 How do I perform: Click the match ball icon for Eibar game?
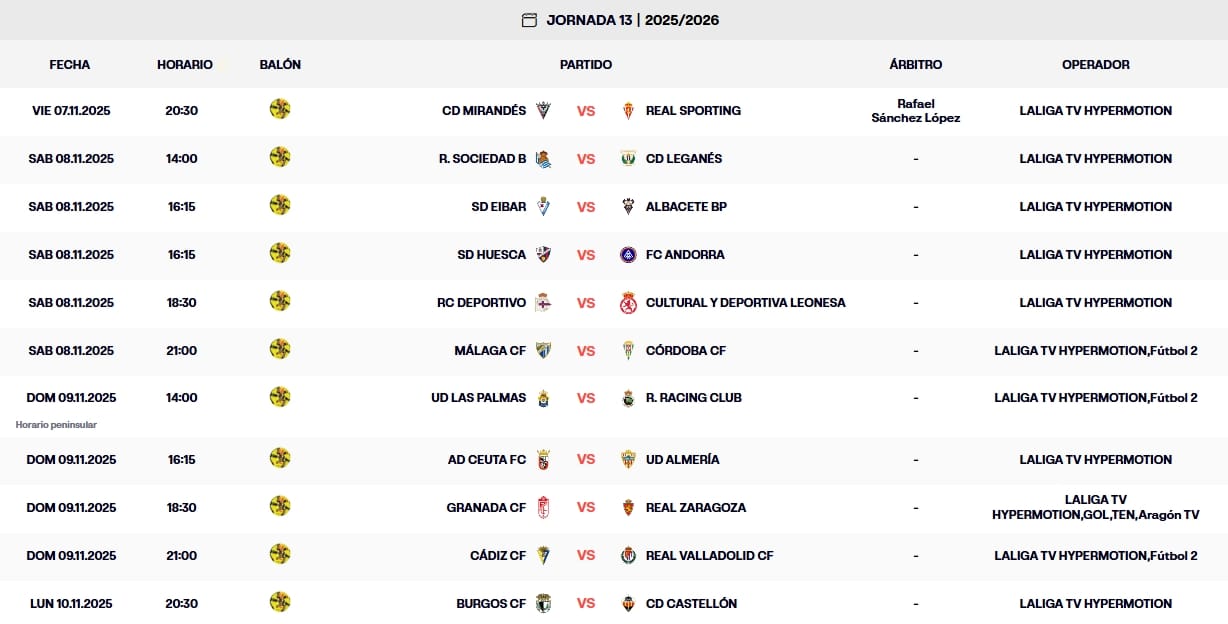tap(280, 206)
